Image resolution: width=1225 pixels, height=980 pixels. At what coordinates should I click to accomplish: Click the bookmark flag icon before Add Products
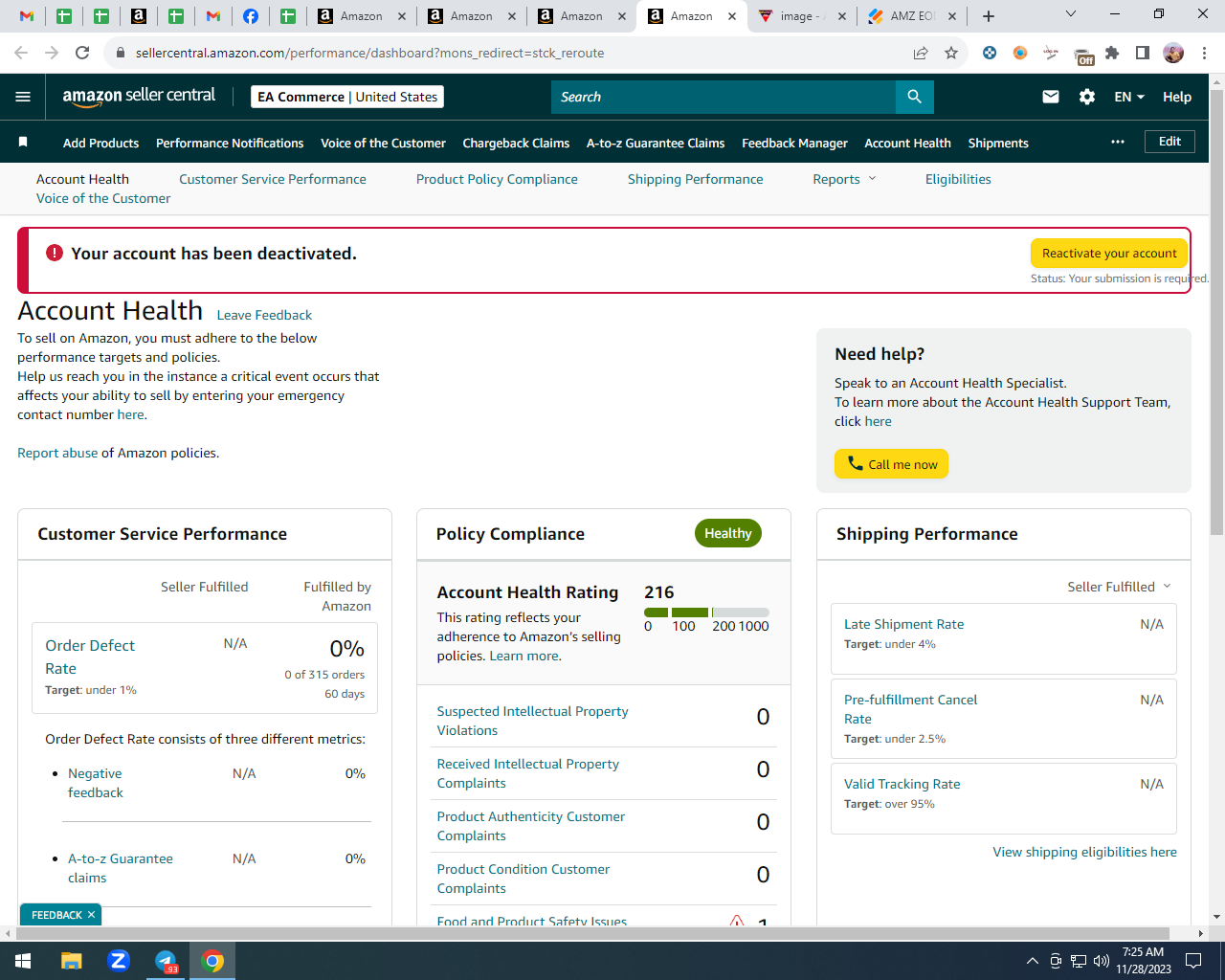pyautogui.click(x=23, y=142)
